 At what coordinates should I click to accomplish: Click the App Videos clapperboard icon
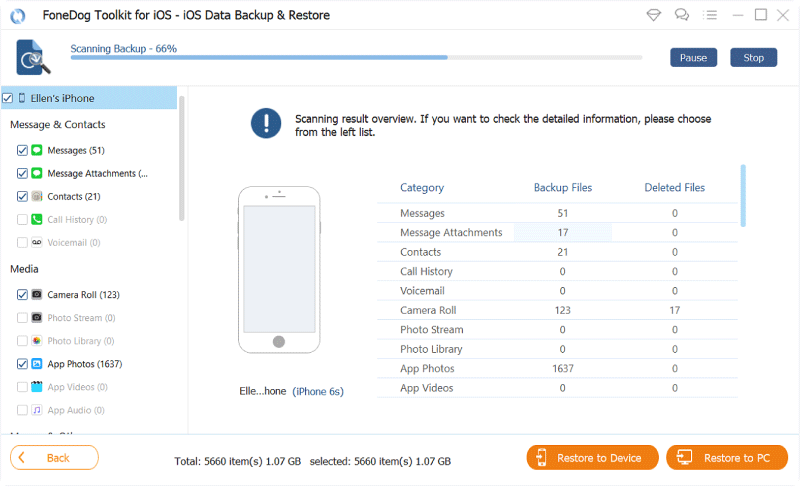(37, 387)
